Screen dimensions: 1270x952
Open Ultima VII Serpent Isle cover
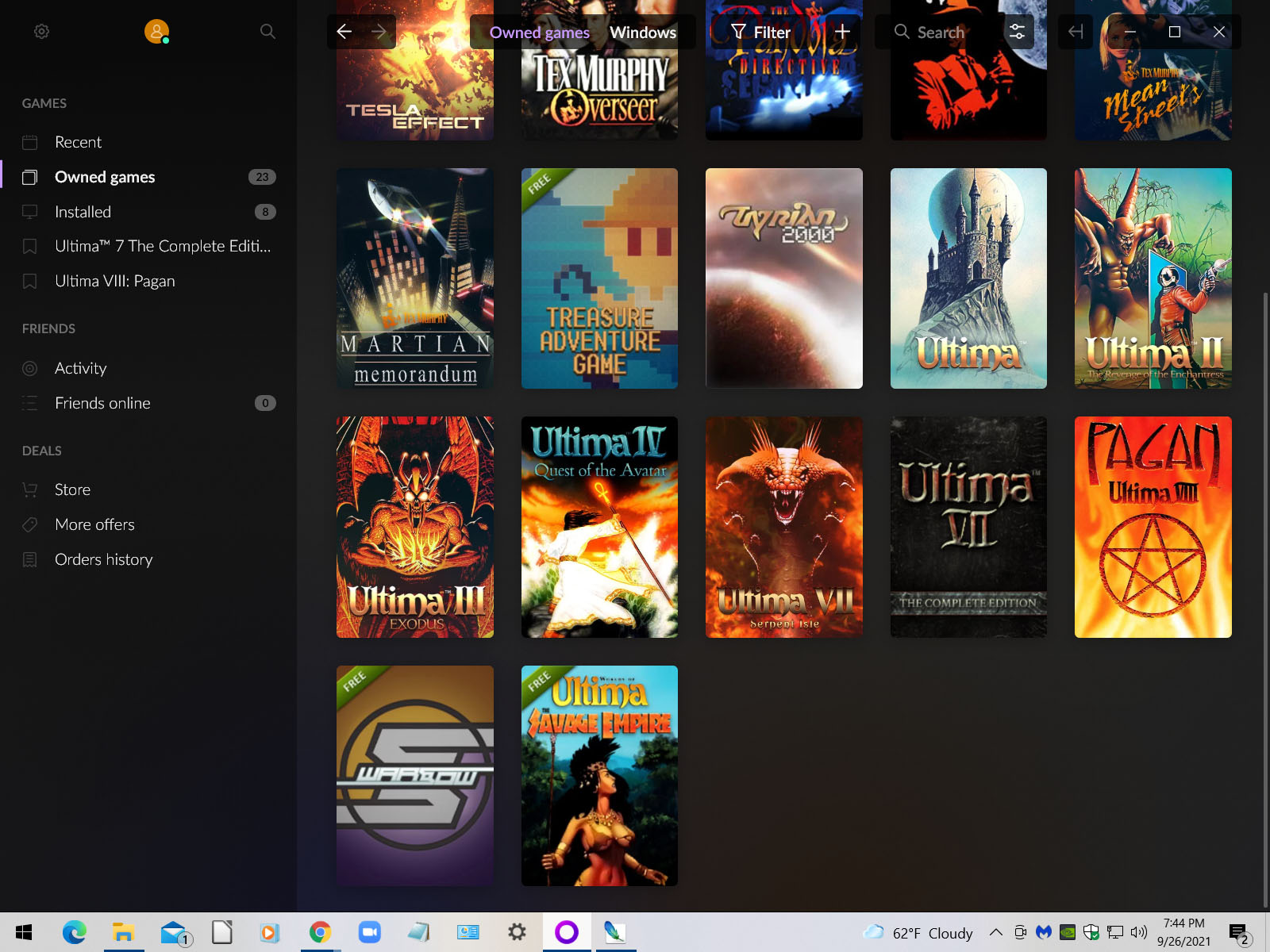coord(784,527)
